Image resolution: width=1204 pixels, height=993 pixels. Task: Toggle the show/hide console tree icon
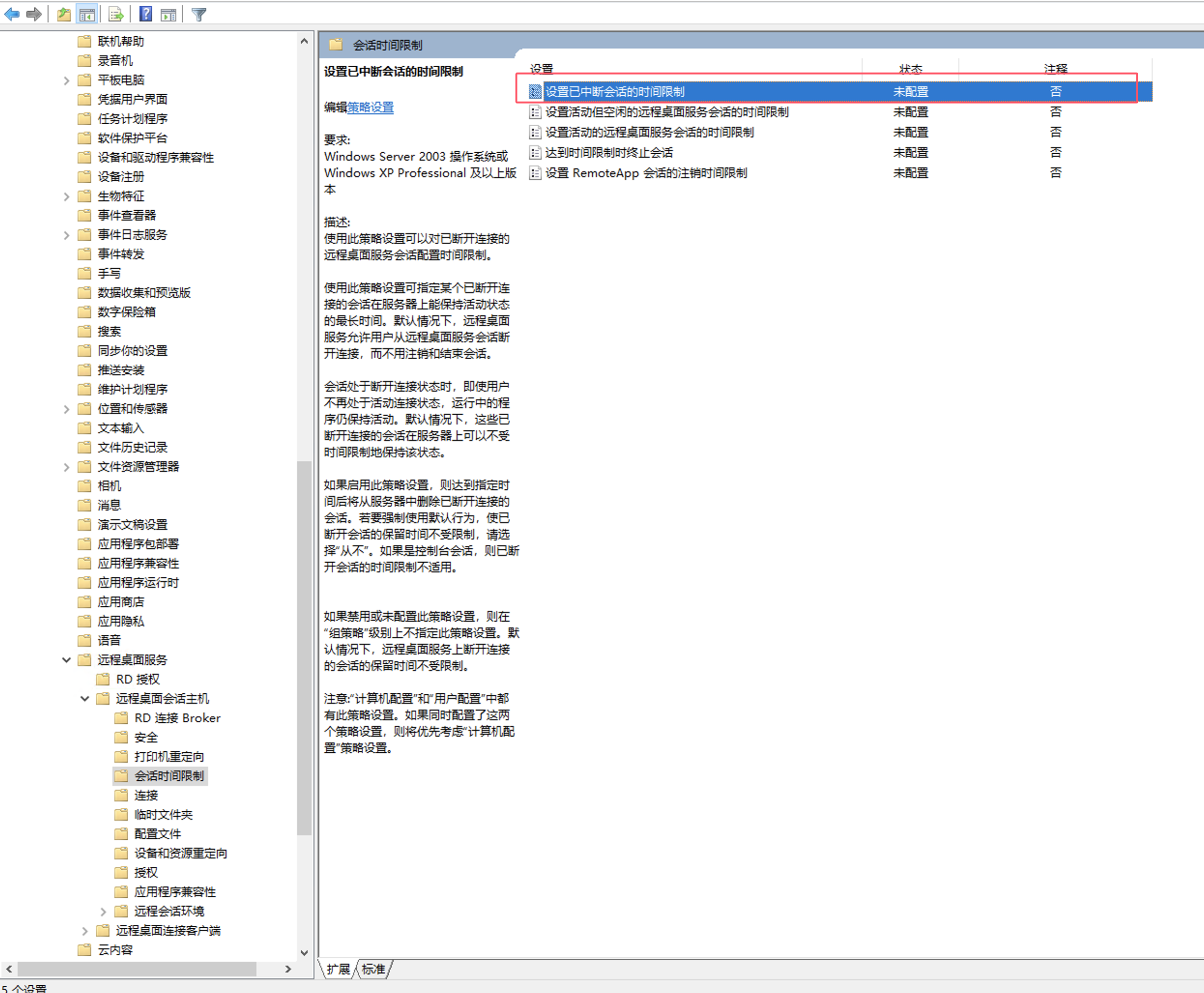click(x=87, y=15)
